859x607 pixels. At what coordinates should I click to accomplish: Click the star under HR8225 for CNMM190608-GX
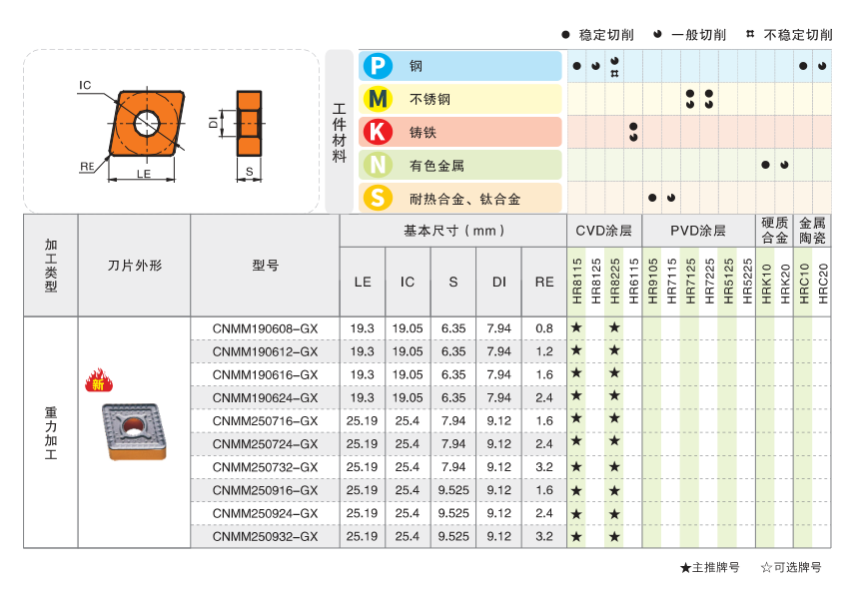click(615, 328)
